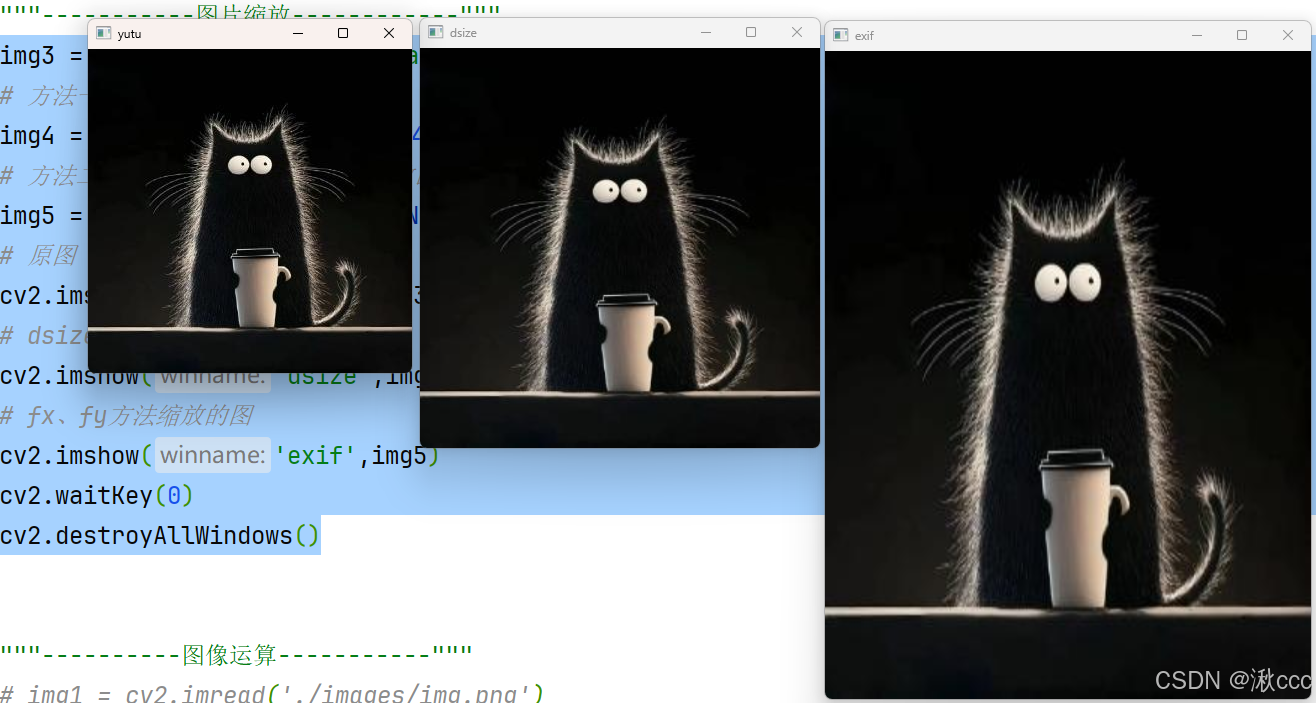Viewport: 1316px width, 703px height.
Task: Click the img5 argument in the imshow call
Action: (399, 455)
